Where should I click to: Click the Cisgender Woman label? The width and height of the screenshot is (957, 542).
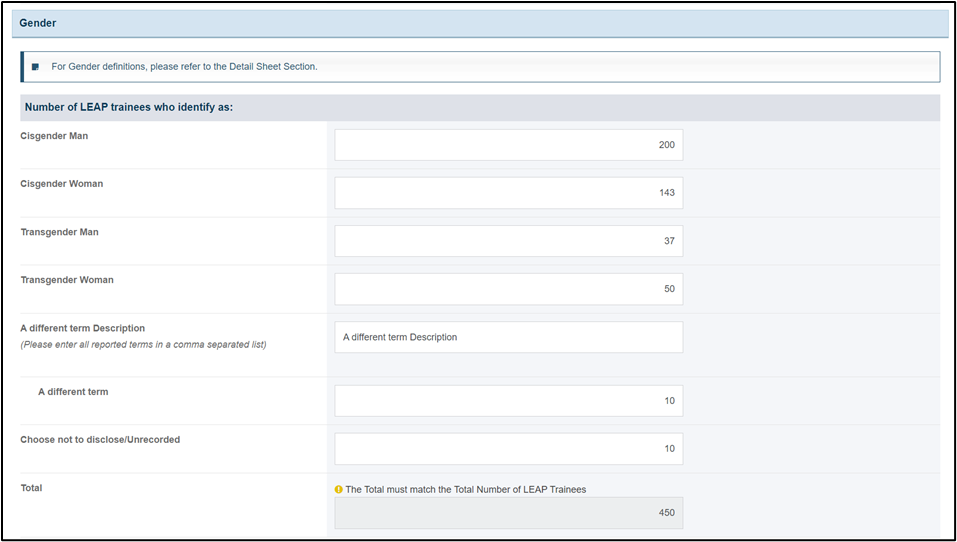(x=62, y=184)
